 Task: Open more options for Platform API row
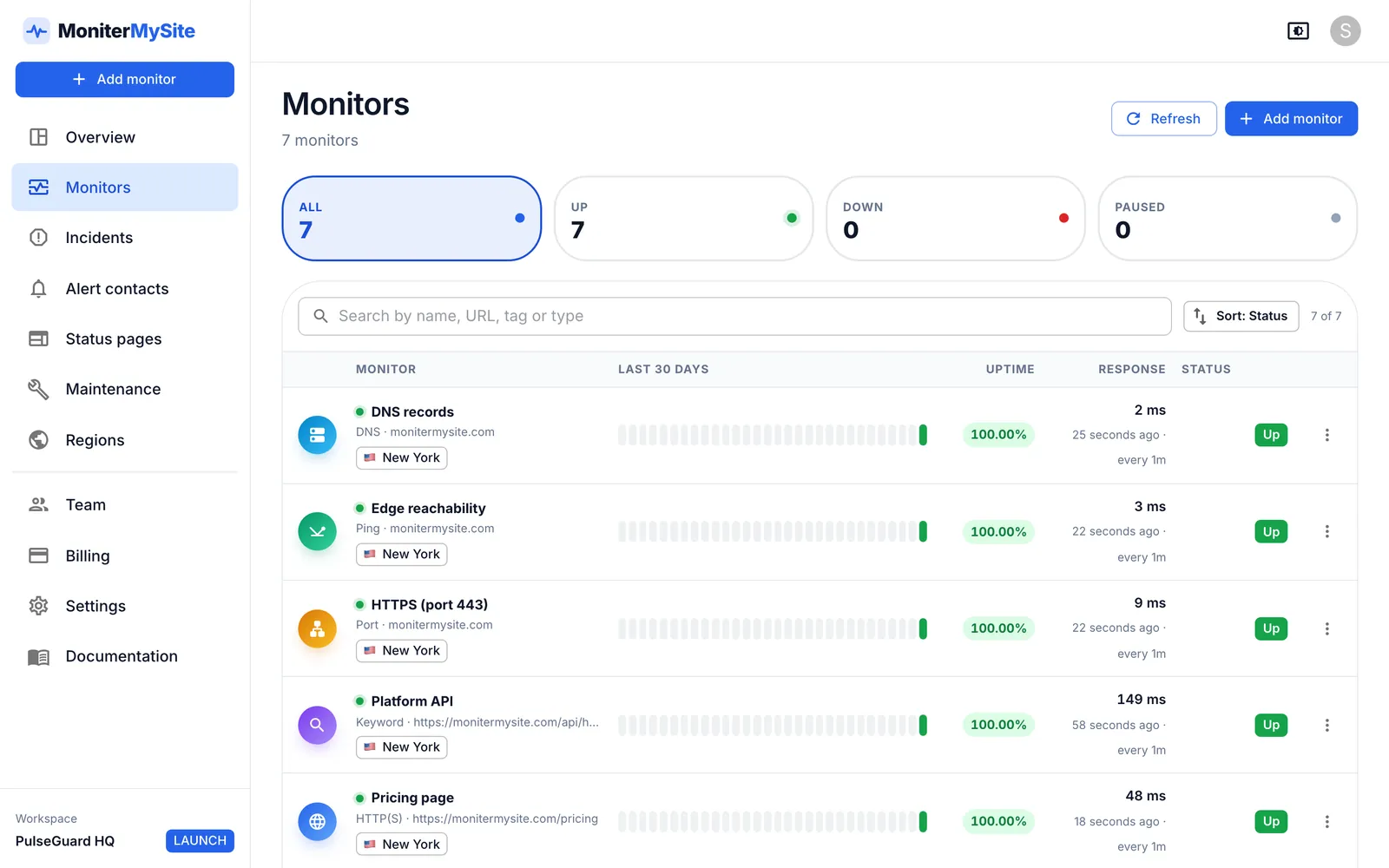[1326, 725]
